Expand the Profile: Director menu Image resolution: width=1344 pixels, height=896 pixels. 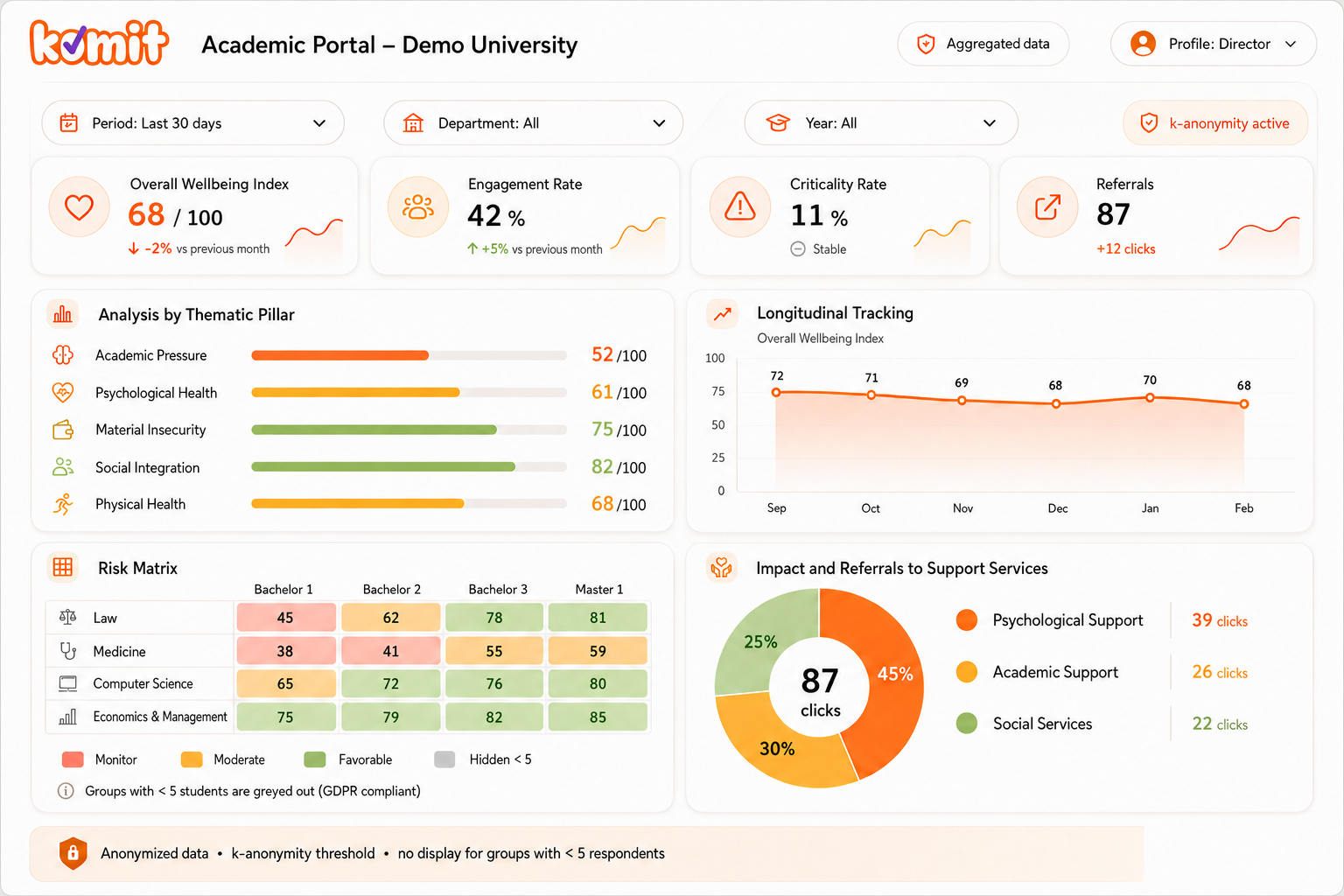[1214, 44]
